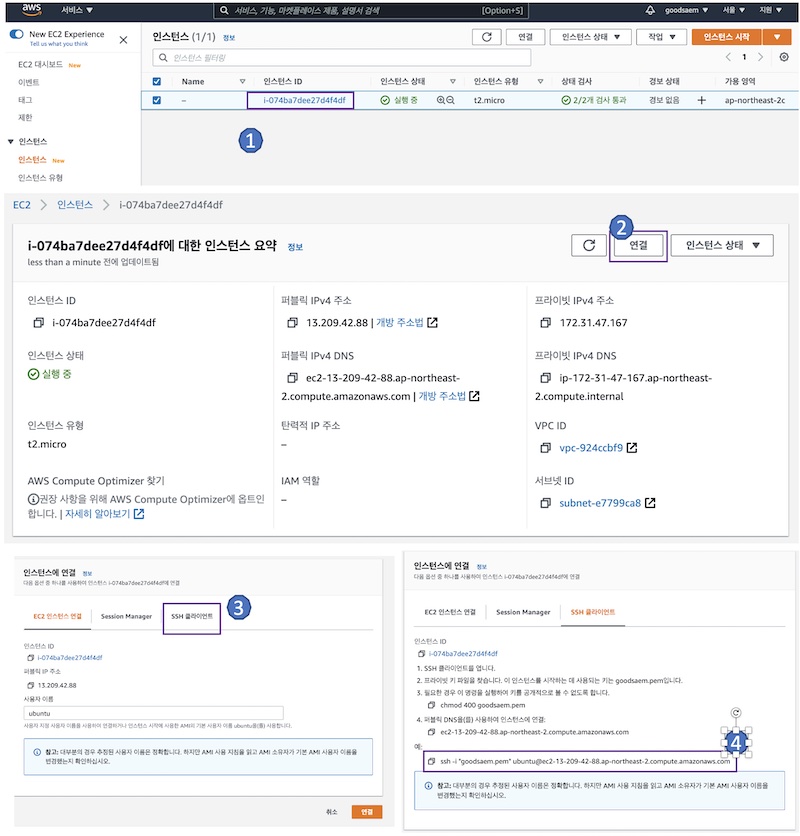Open the 서울 region dropdown
The image size is (800, 836).
coord(733,10)
